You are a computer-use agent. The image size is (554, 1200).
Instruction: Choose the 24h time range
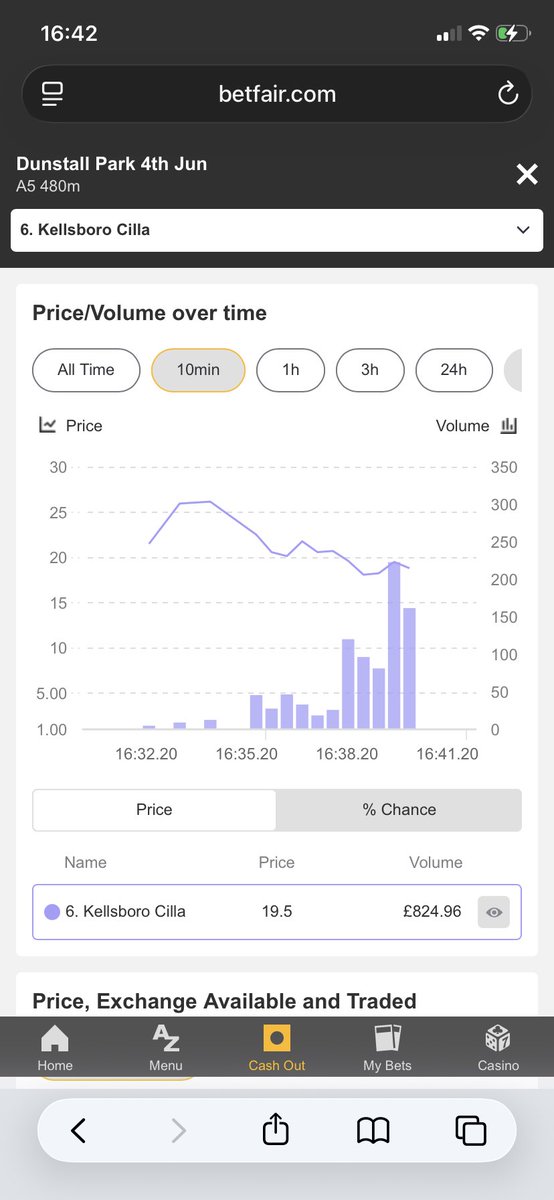pyautogui.click(x=454, y=370)
